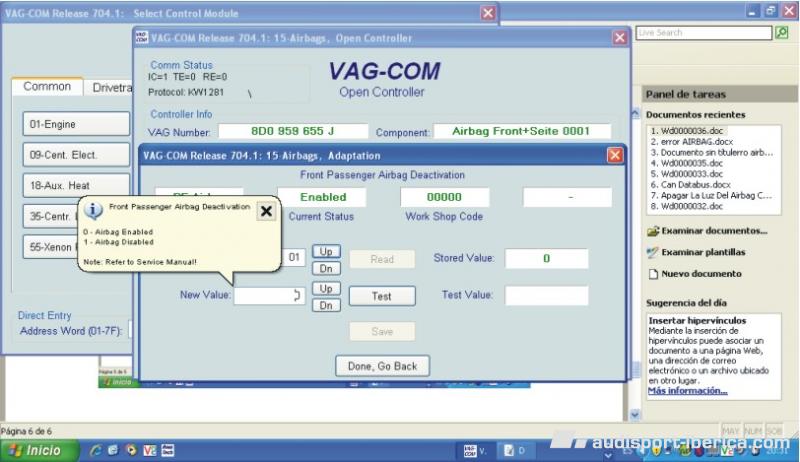800x462 pixels.
Task: Click the Examinar documentos folder icon
Action: (x=653, y=232)
